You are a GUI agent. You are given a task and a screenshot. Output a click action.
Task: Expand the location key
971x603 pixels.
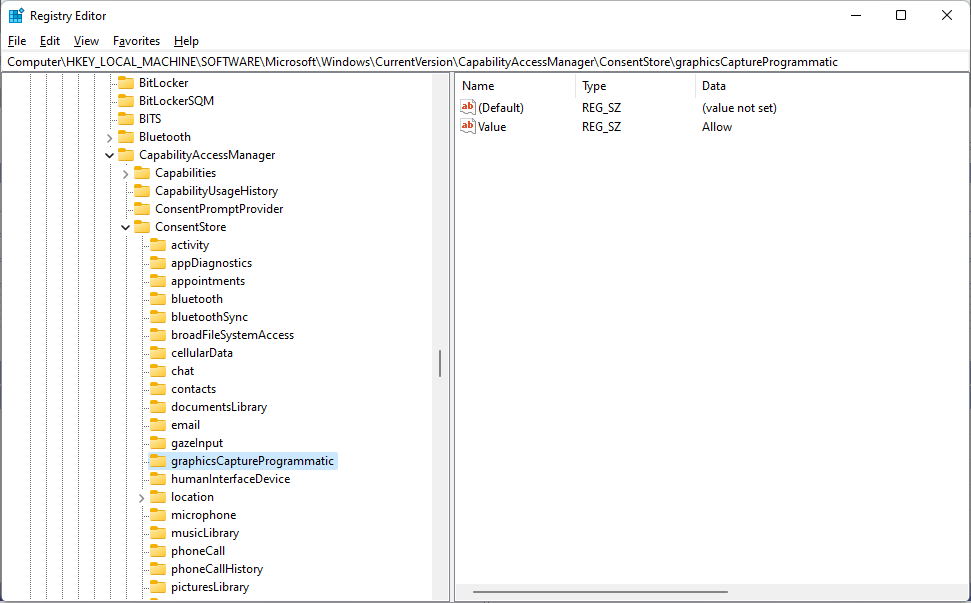tap(141, 497)
